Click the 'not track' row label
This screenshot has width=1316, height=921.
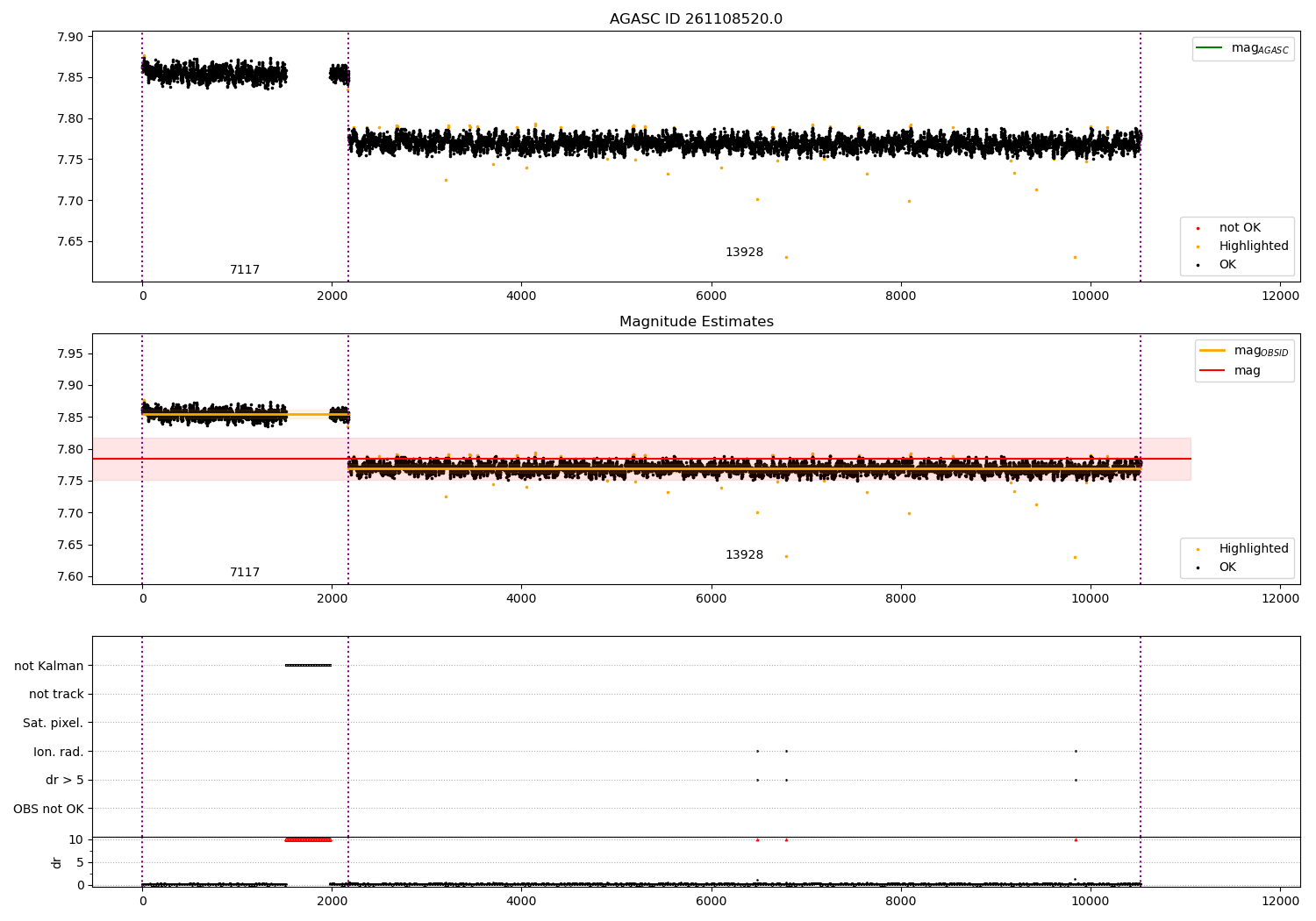(56, 695)
